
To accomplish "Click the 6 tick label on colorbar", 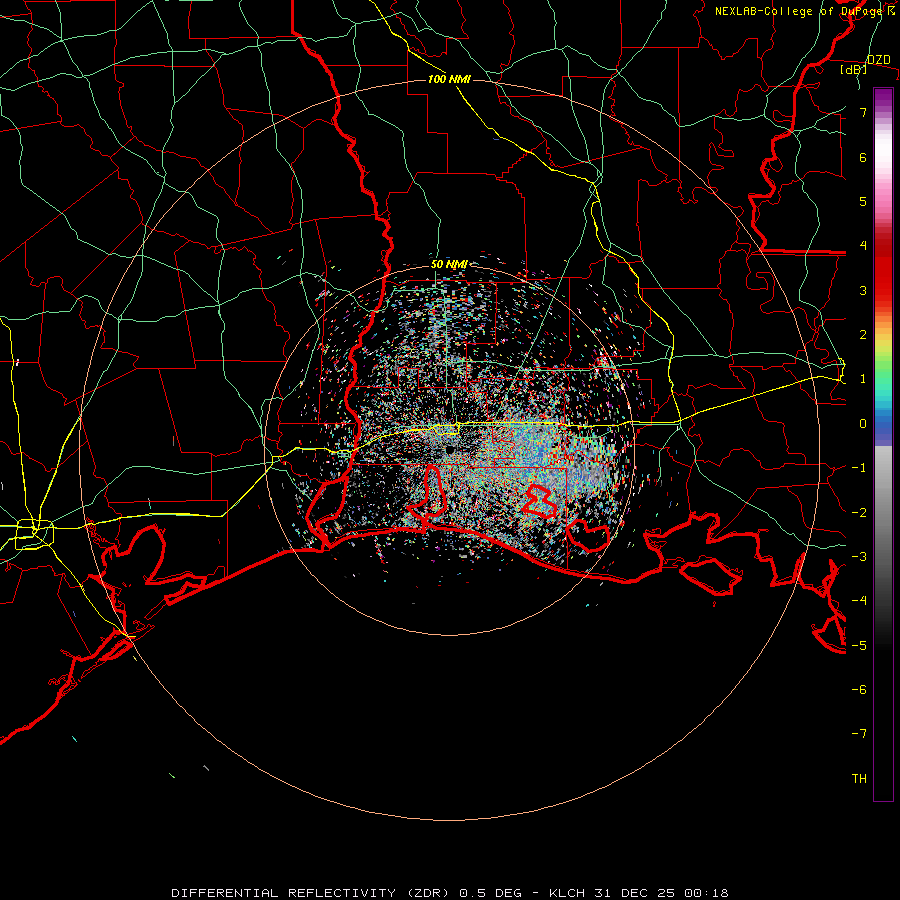I will 863,157.
